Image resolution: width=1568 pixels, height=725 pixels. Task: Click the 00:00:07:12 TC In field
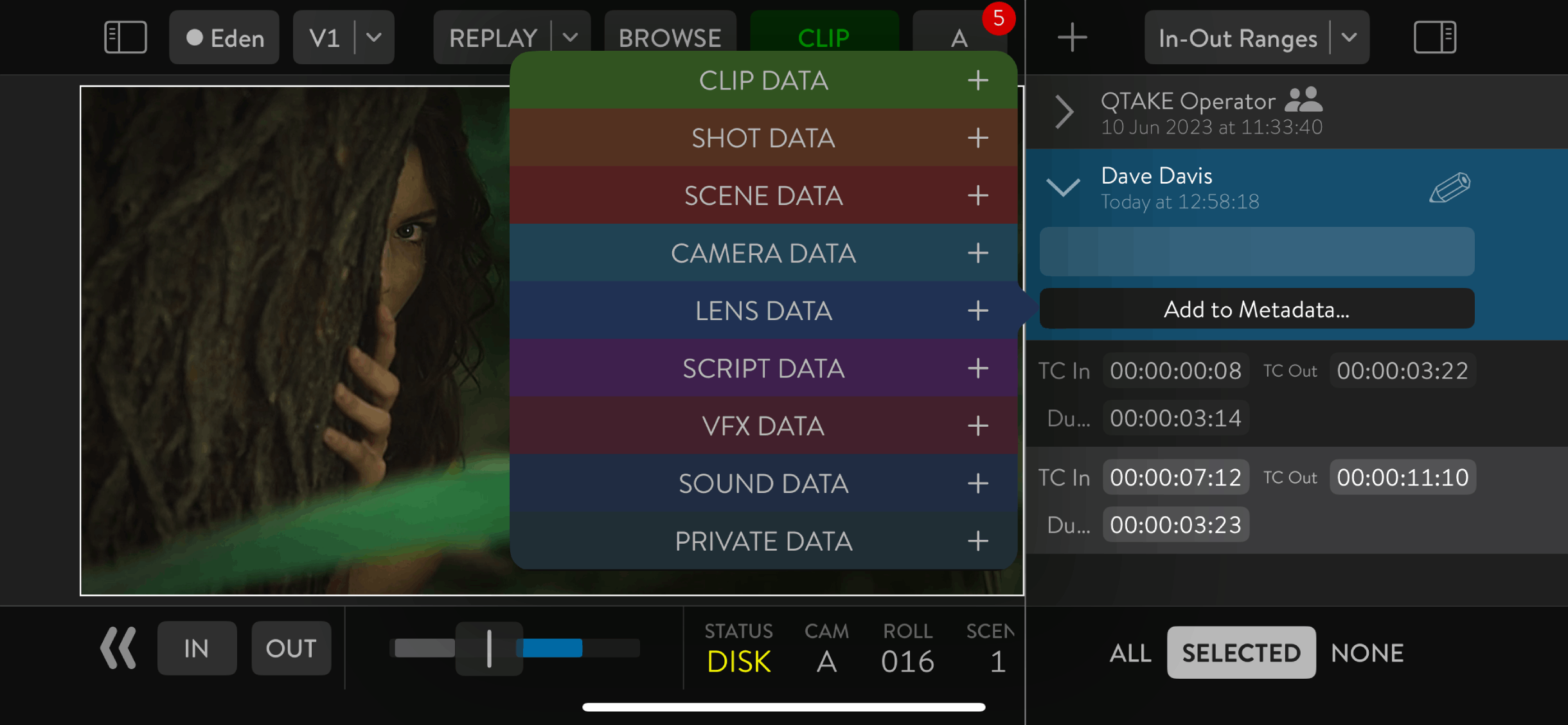1175,477
